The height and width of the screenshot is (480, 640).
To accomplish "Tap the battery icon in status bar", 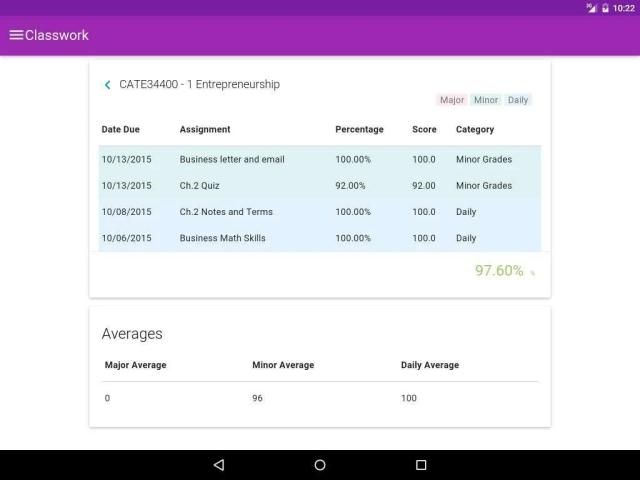I will 605,8.
